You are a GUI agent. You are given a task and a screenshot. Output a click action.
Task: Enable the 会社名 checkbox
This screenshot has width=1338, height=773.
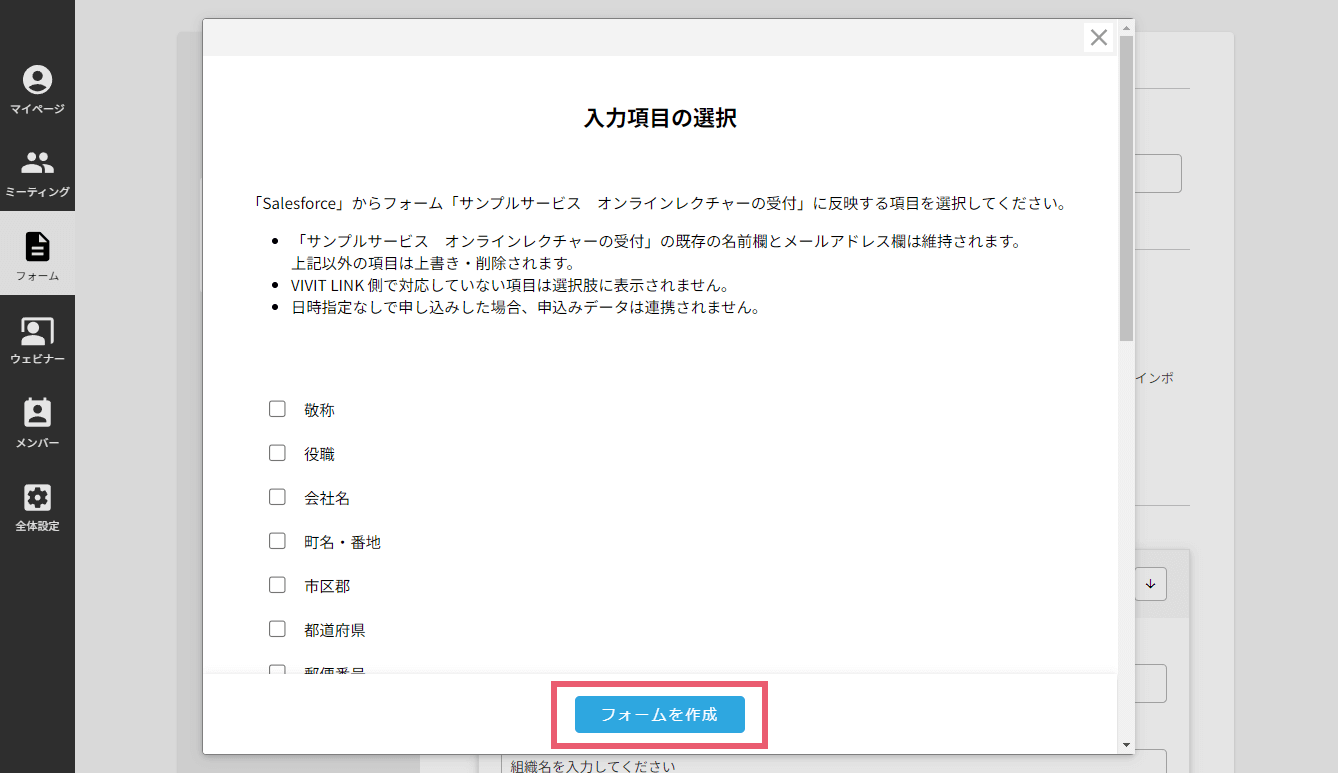pyautogui.click(x=277, y=497)
